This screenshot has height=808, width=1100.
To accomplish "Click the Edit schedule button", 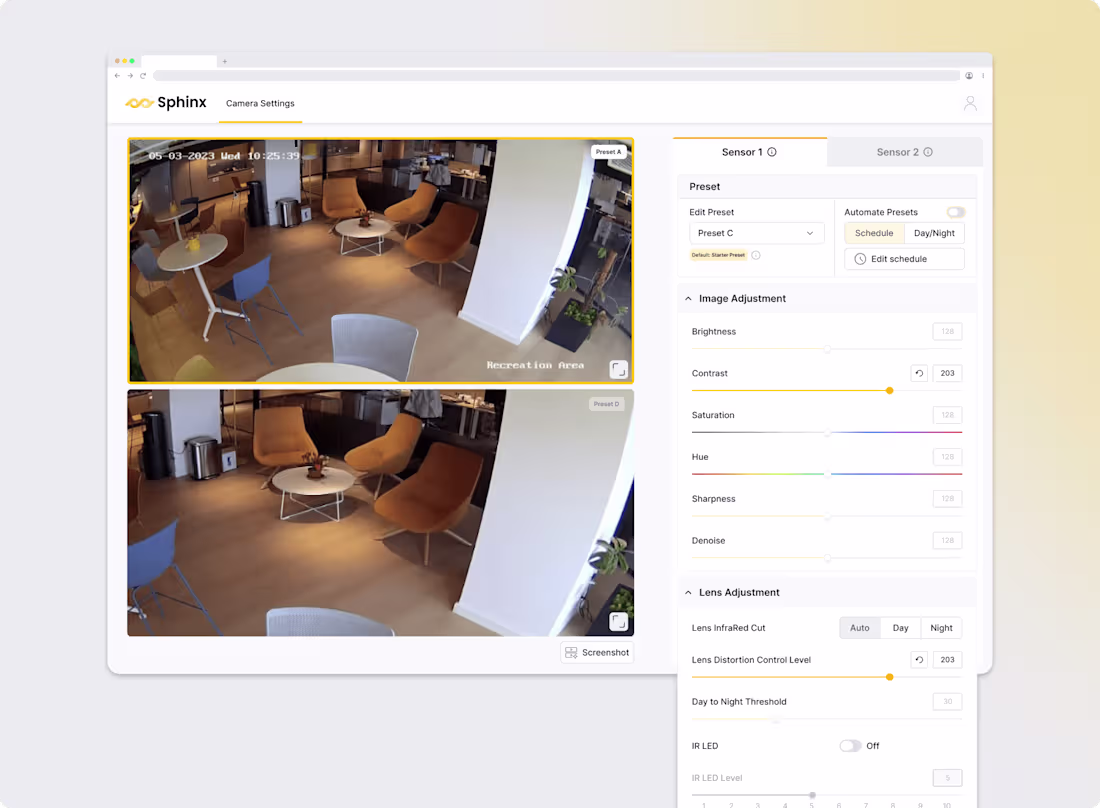I will tap(904, 259).
